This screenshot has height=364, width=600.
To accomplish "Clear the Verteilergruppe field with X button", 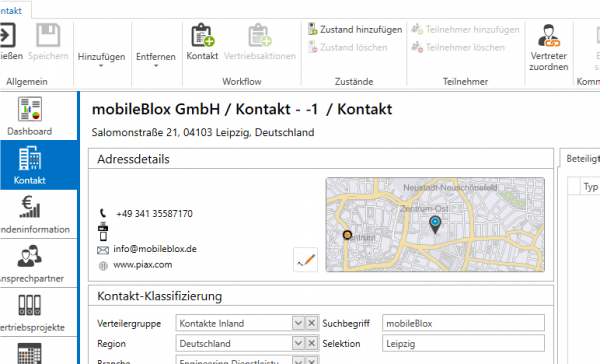I will tap(311, 323).
